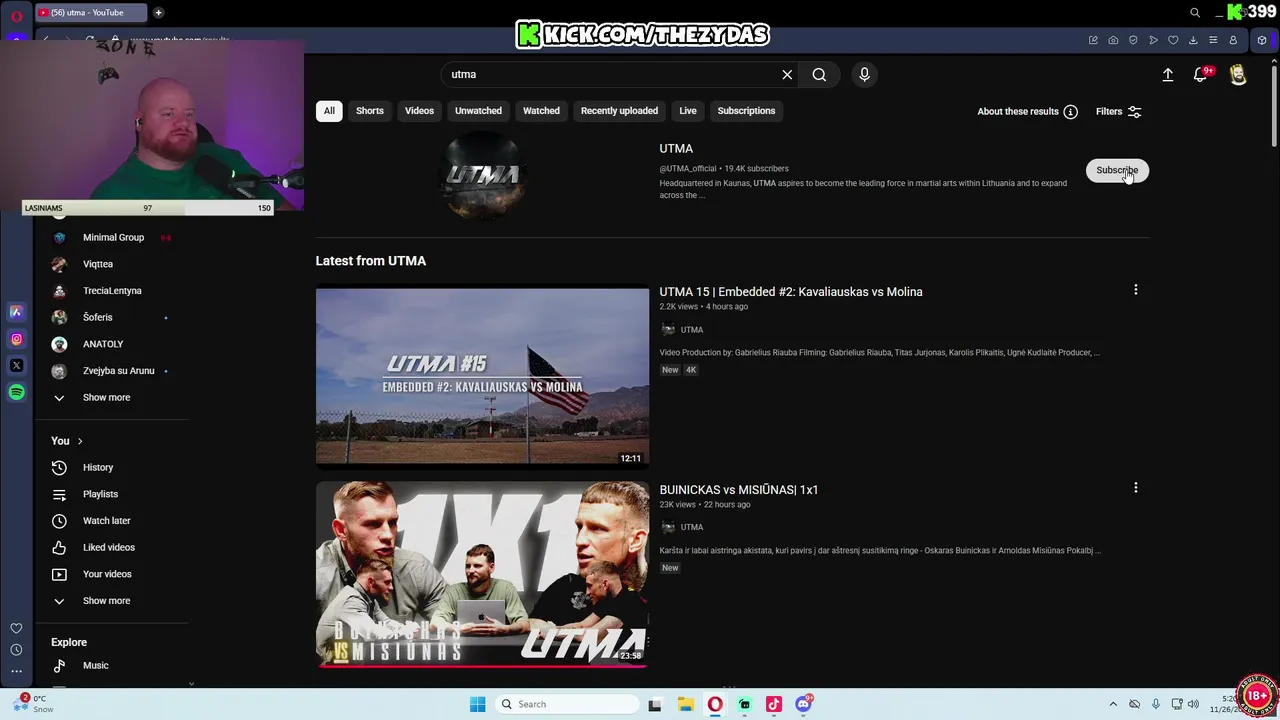Image resolution: width=1280 pixels, height=720 pixels.
Task: Open Opera sidebar three-dot setup
Action: 16,671
